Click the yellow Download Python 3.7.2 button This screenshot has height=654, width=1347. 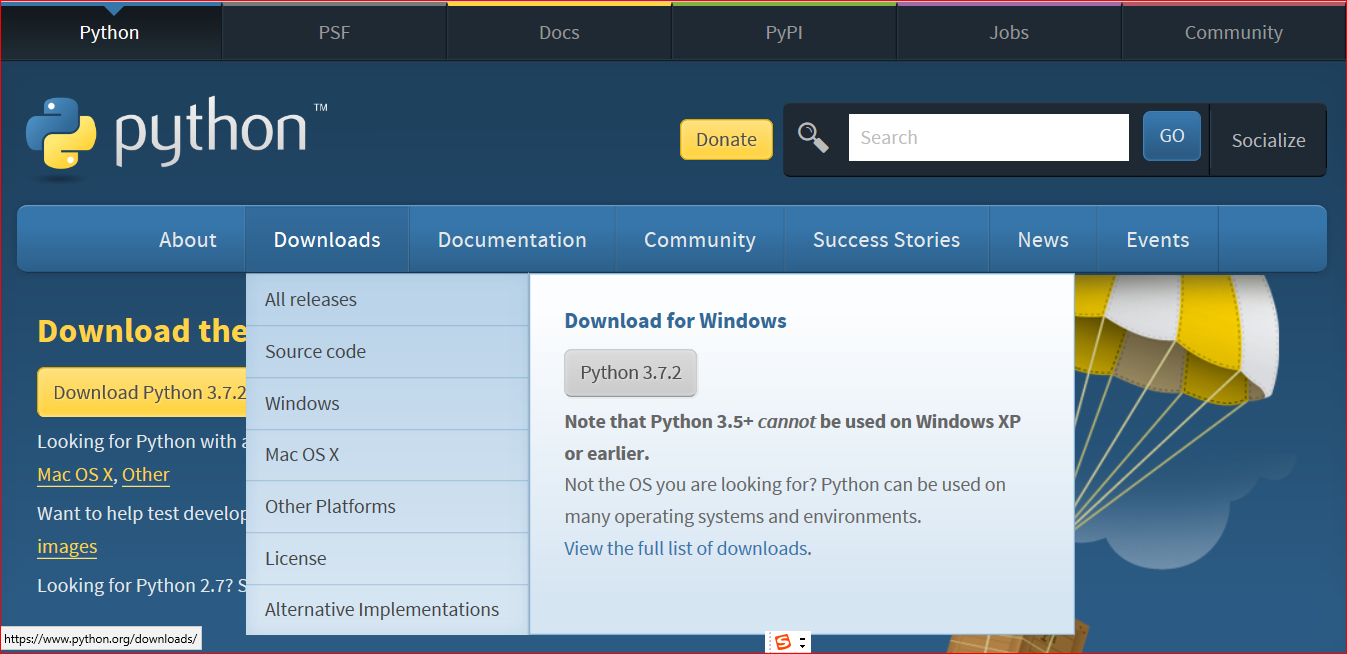[142, 392]
